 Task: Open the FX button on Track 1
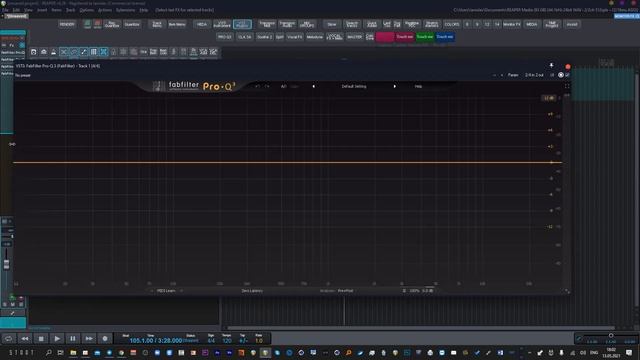(11, 45)
